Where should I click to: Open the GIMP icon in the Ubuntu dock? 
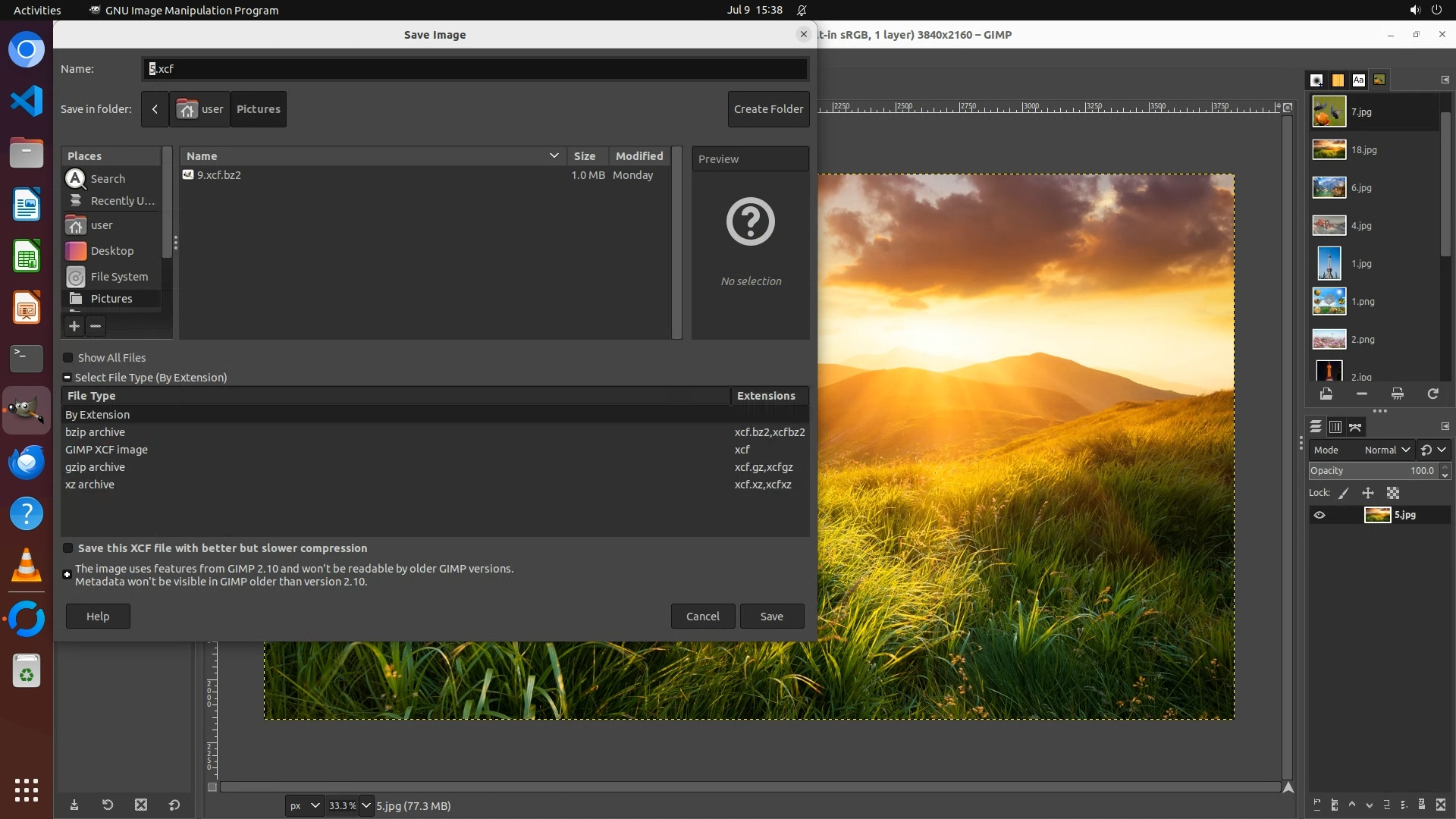[x=27, y=410]
